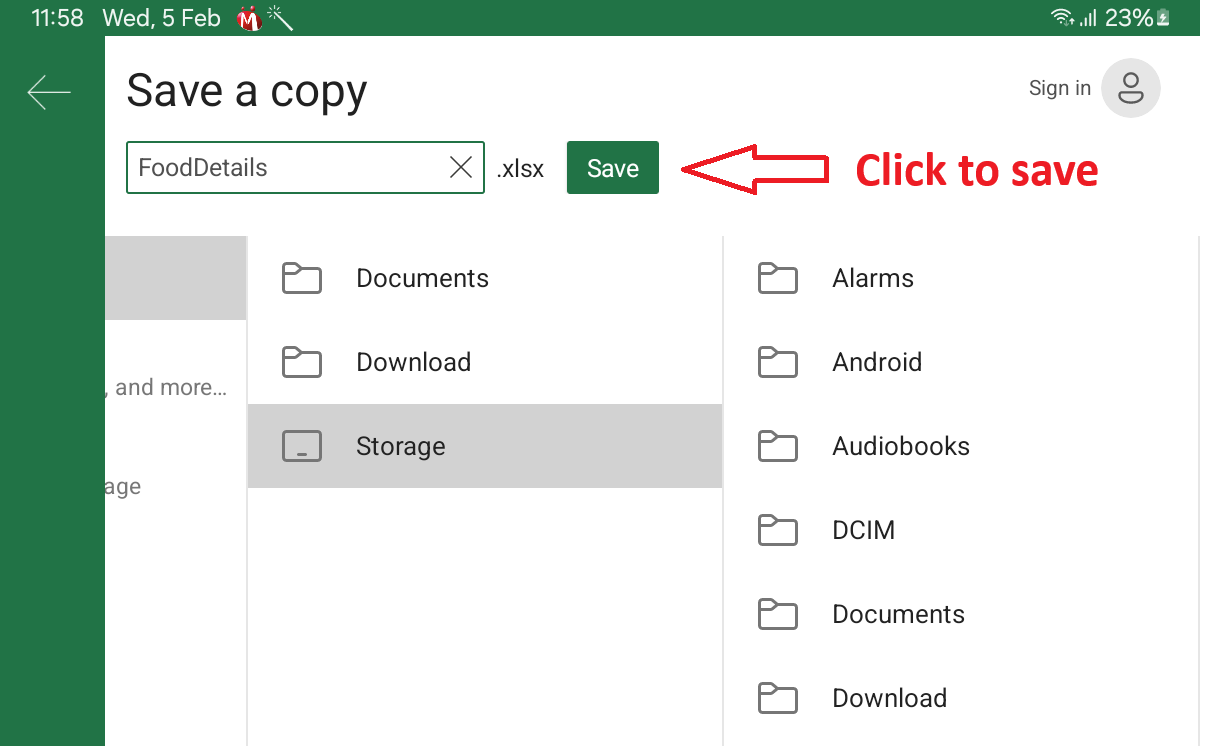1217x746 pixels.
Task: Tap the Wed, 5 Feb date
Action: tap(161, 18)
